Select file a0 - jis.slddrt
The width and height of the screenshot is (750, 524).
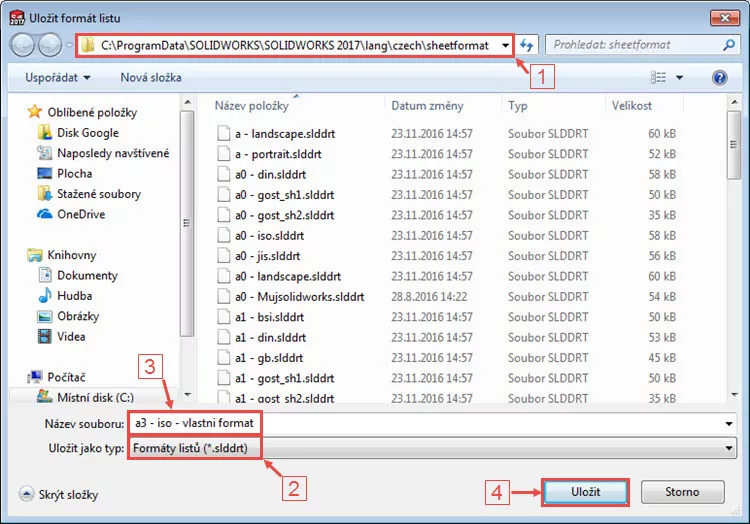point(267,256)
